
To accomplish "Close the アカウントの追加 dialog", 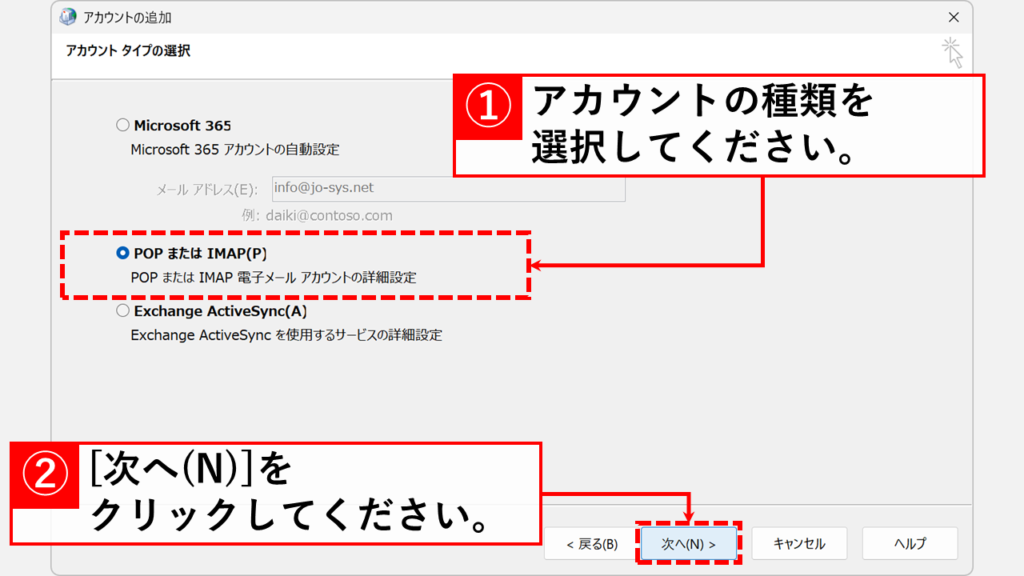I will click(x=953, y=18).
